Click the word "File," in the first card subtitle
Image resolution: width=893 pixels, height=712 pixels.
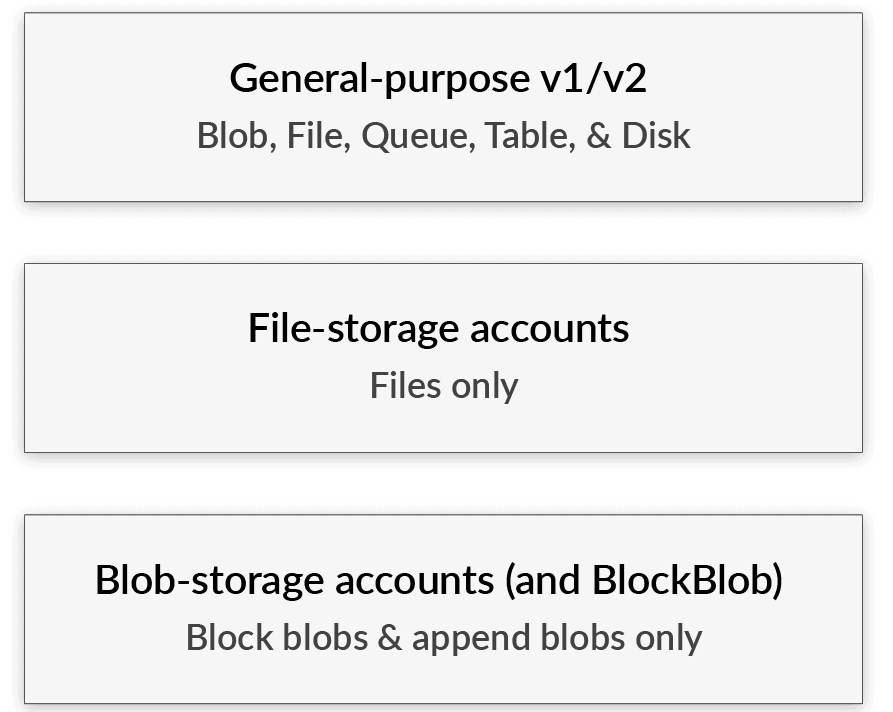click(x=318, y=135)
